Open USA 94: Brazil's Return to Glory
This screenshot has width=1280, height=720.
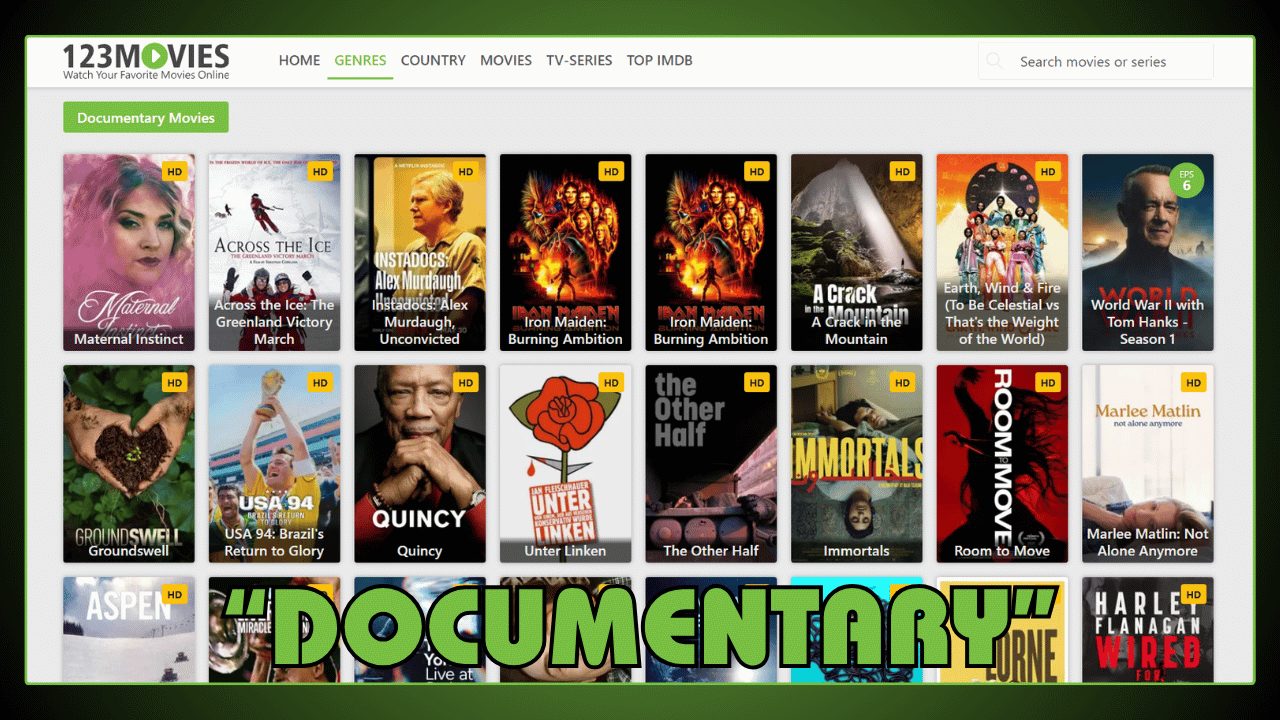274,463
